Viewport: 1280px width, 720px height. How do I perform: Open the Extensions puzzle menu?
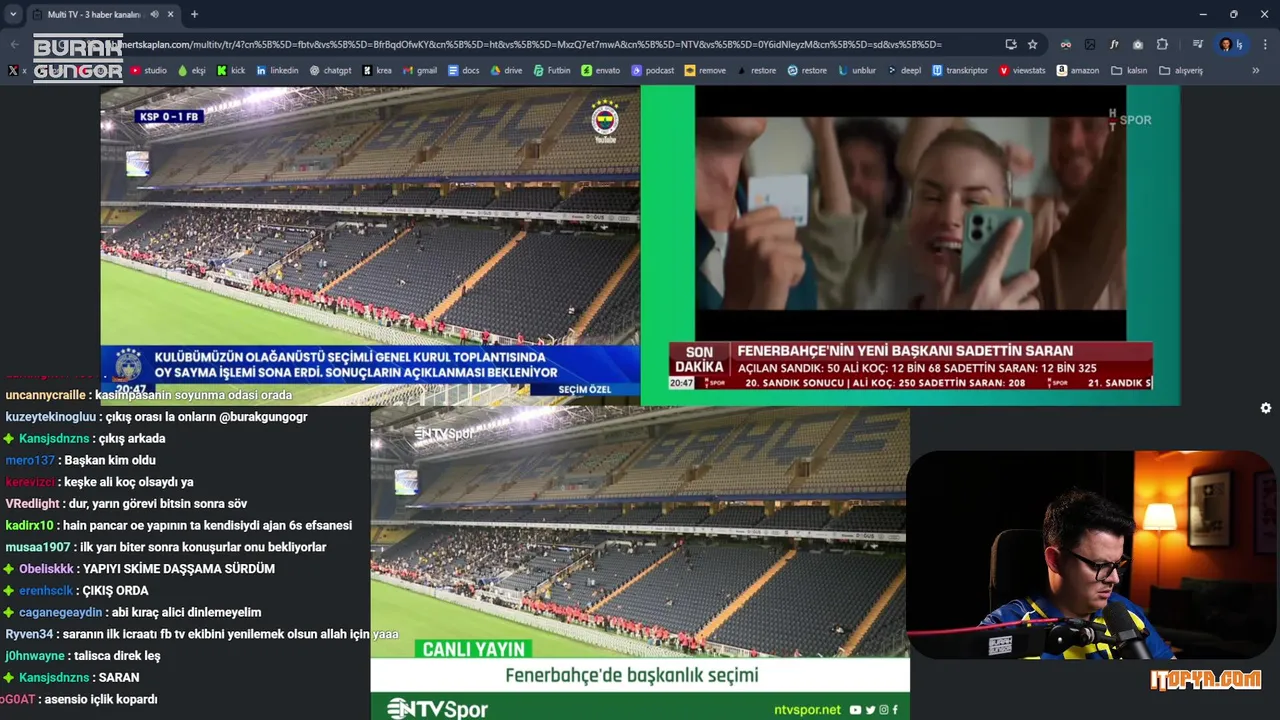click(1162, 44)
